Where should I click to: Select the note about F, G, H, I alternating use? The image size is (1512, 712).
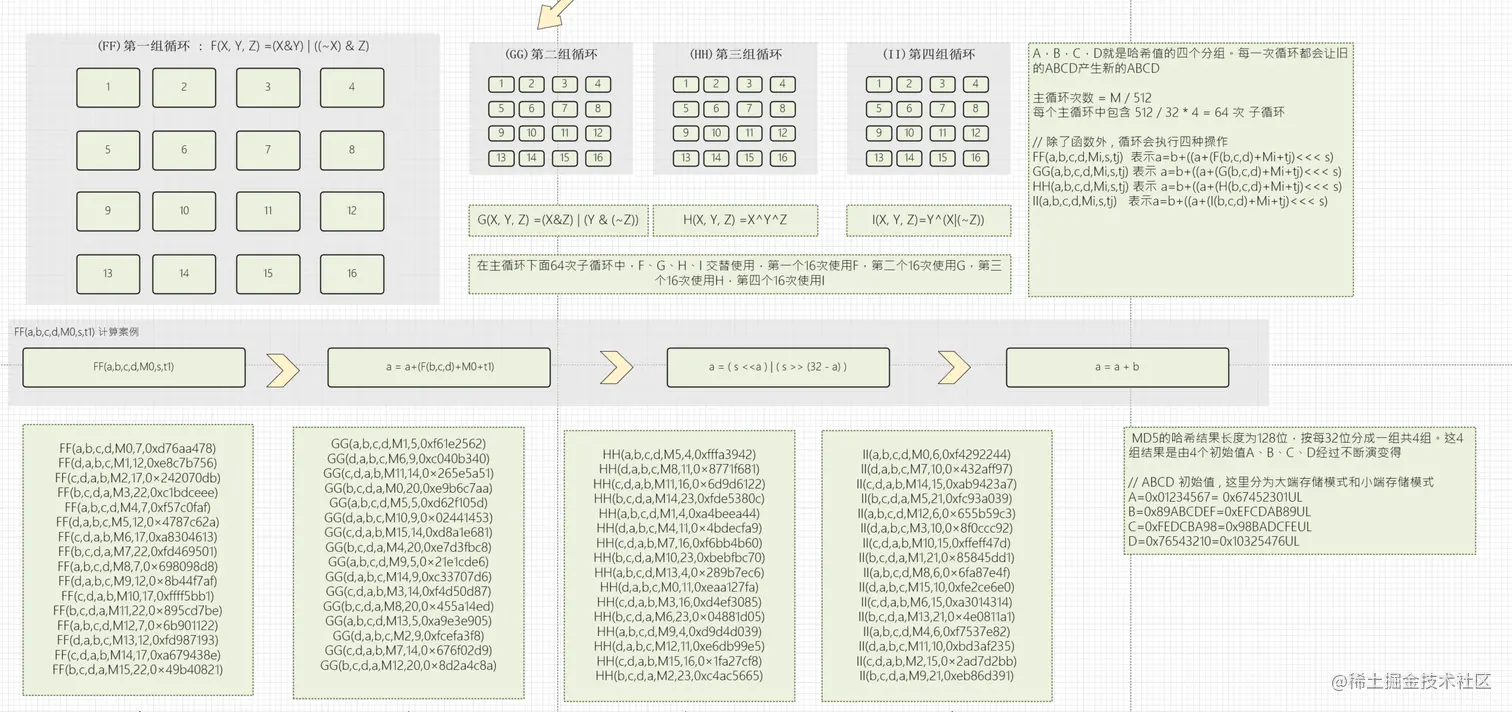coord(738,274)
